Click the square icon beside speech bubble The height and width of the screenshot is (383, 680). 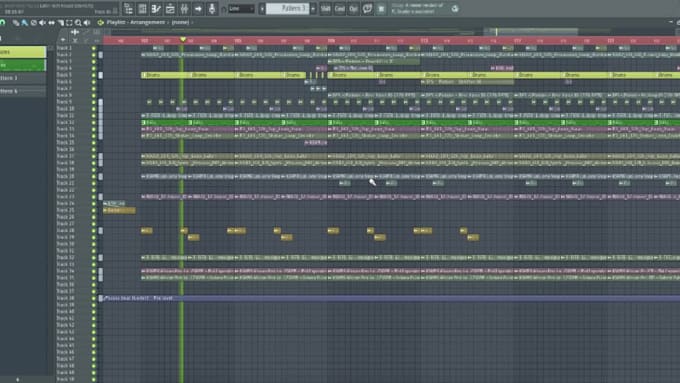(381, 9)
